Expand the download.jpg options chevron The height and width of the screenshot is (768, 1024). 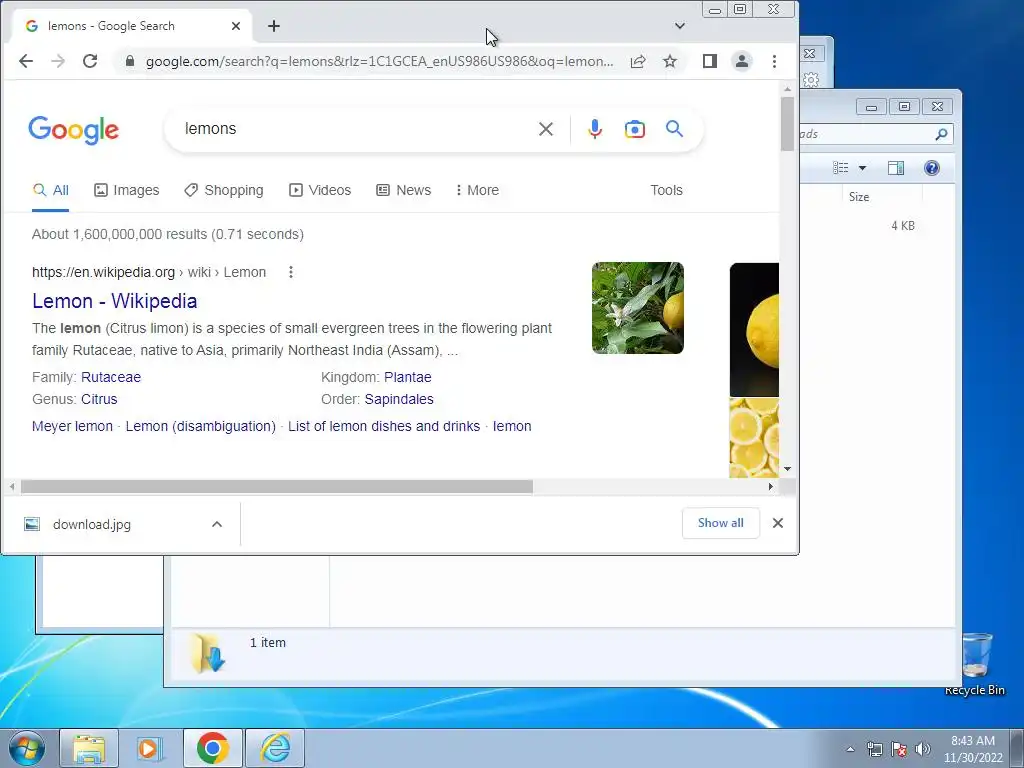pos(217,524)
